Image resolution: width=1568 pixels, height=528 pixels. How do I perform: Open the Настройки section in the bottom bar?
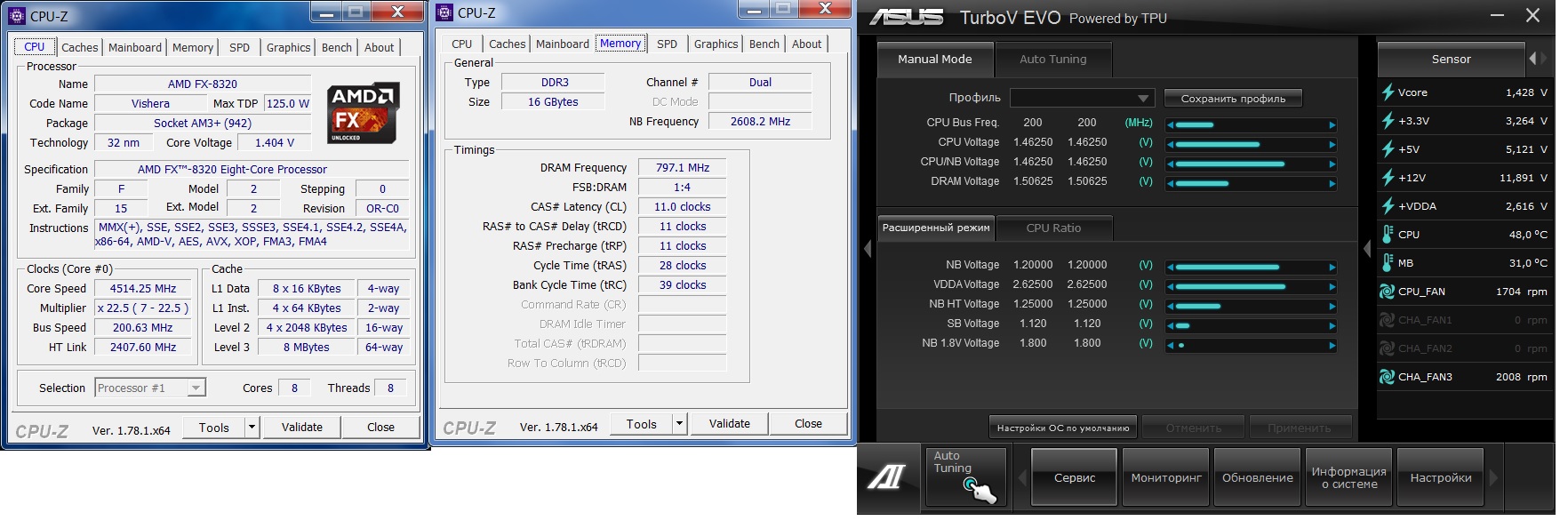click(1440, 477)
